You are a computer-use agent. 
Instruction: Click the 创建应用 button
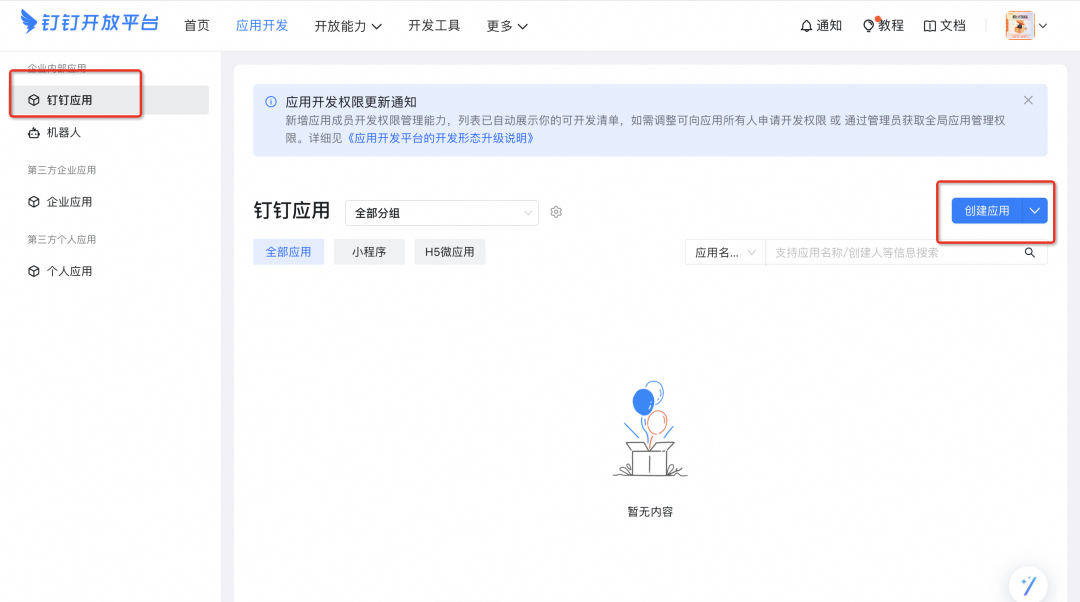pyautogui.click(x=986, y=211)
